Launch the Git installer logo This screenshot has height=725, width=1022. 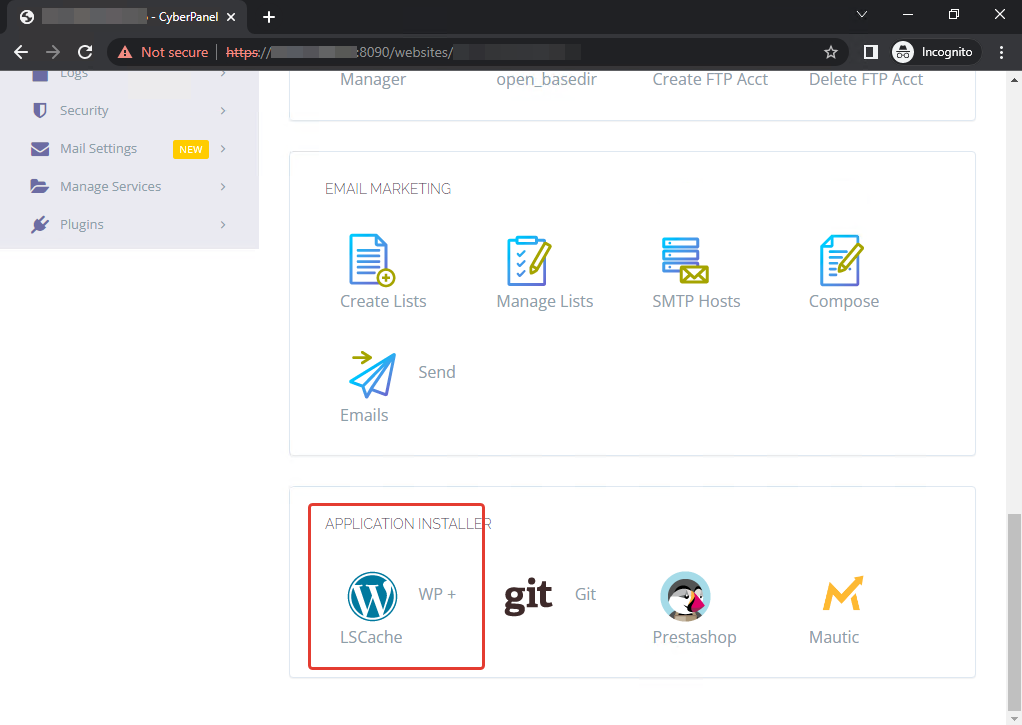pyautogui.click(x=529, y=596)
